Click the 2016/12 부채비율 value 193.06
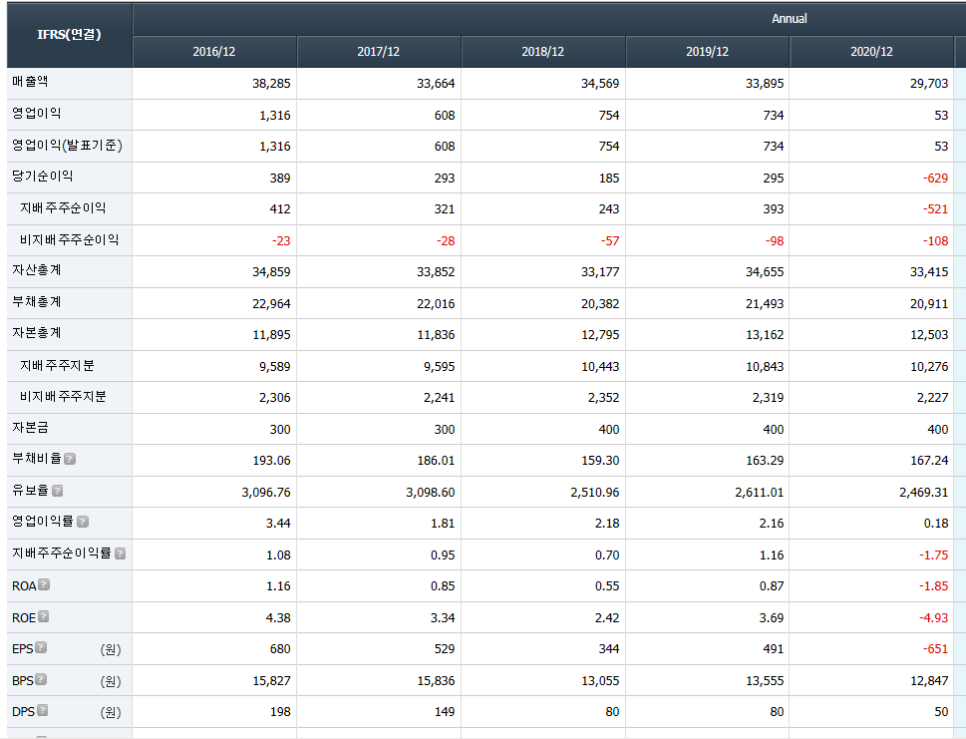The height and width of the screenshot is (739, 966). (272, 461)
